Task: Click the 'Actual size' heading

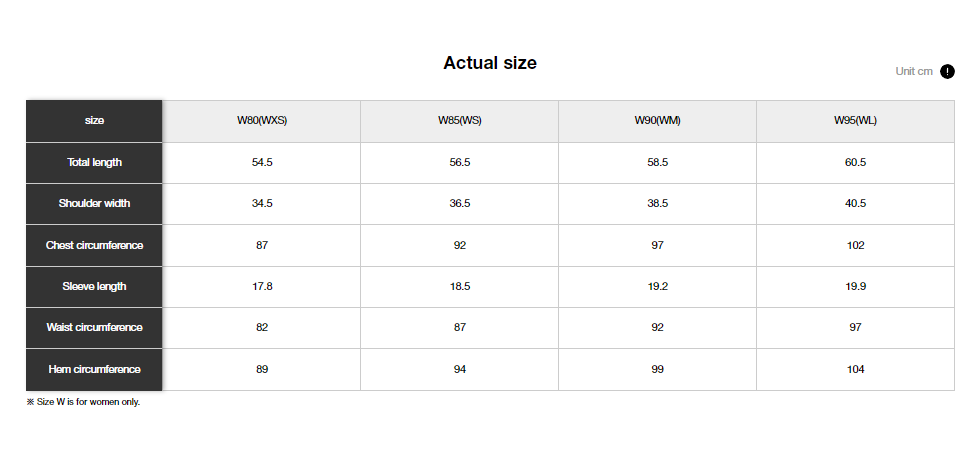Action: (490, 63)
